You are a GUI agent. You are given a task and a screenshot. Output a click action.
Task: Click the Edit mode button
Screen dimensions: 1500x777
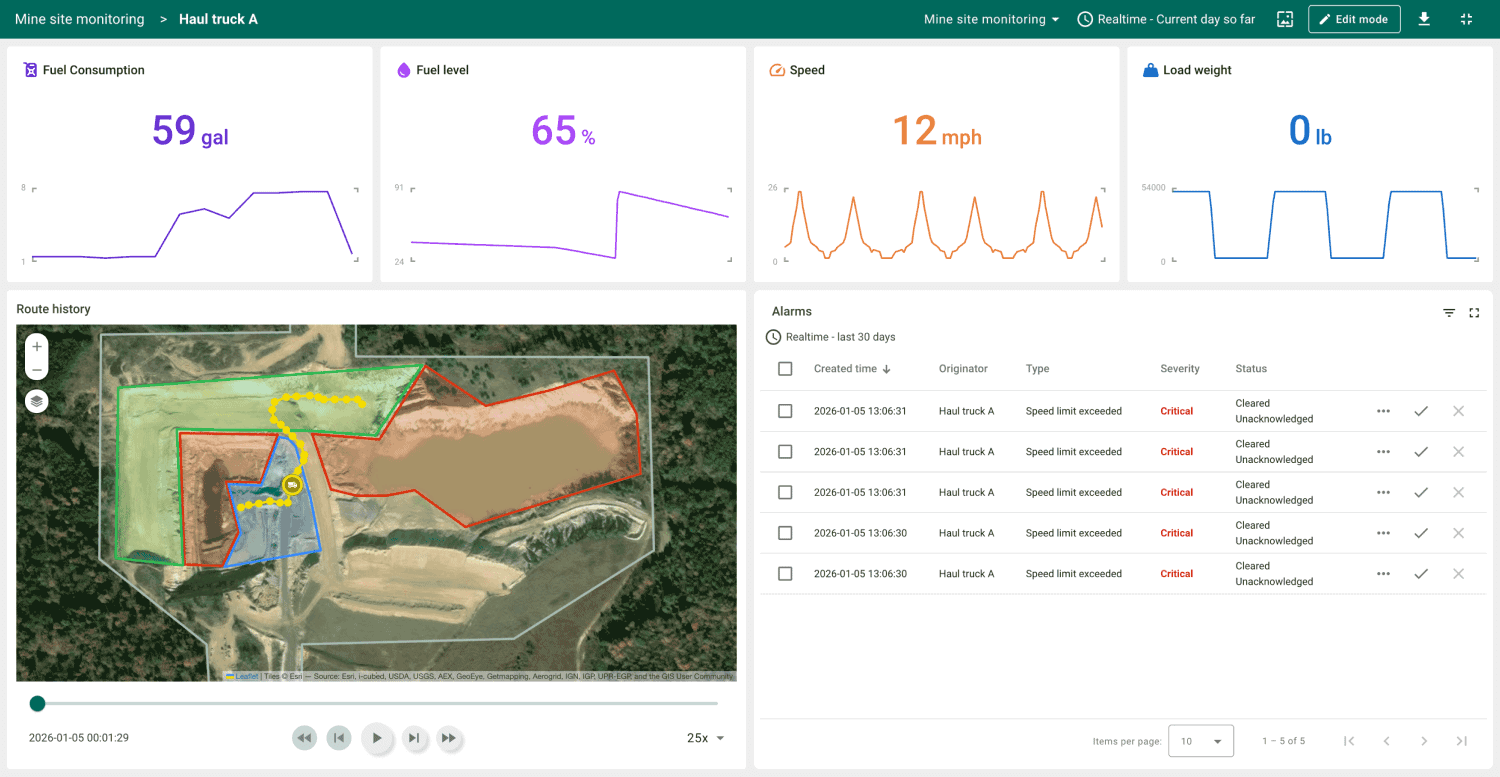1354,19
